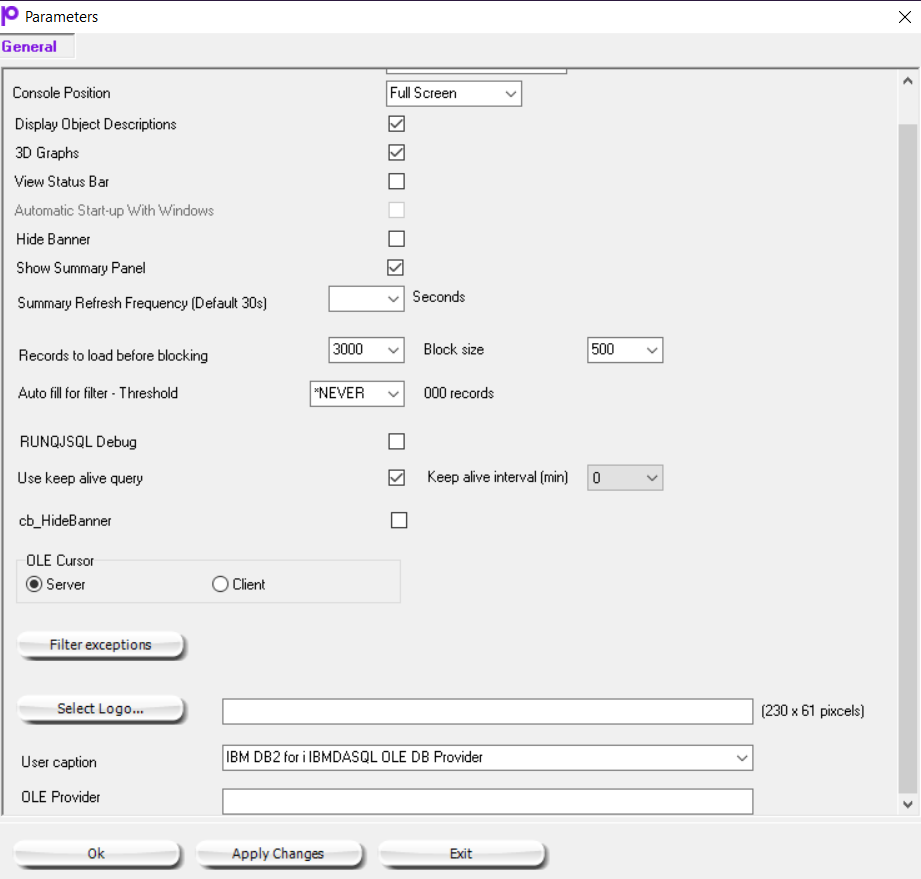Open Auto fill filter Threshold dropdown

(x=357, y=394)
